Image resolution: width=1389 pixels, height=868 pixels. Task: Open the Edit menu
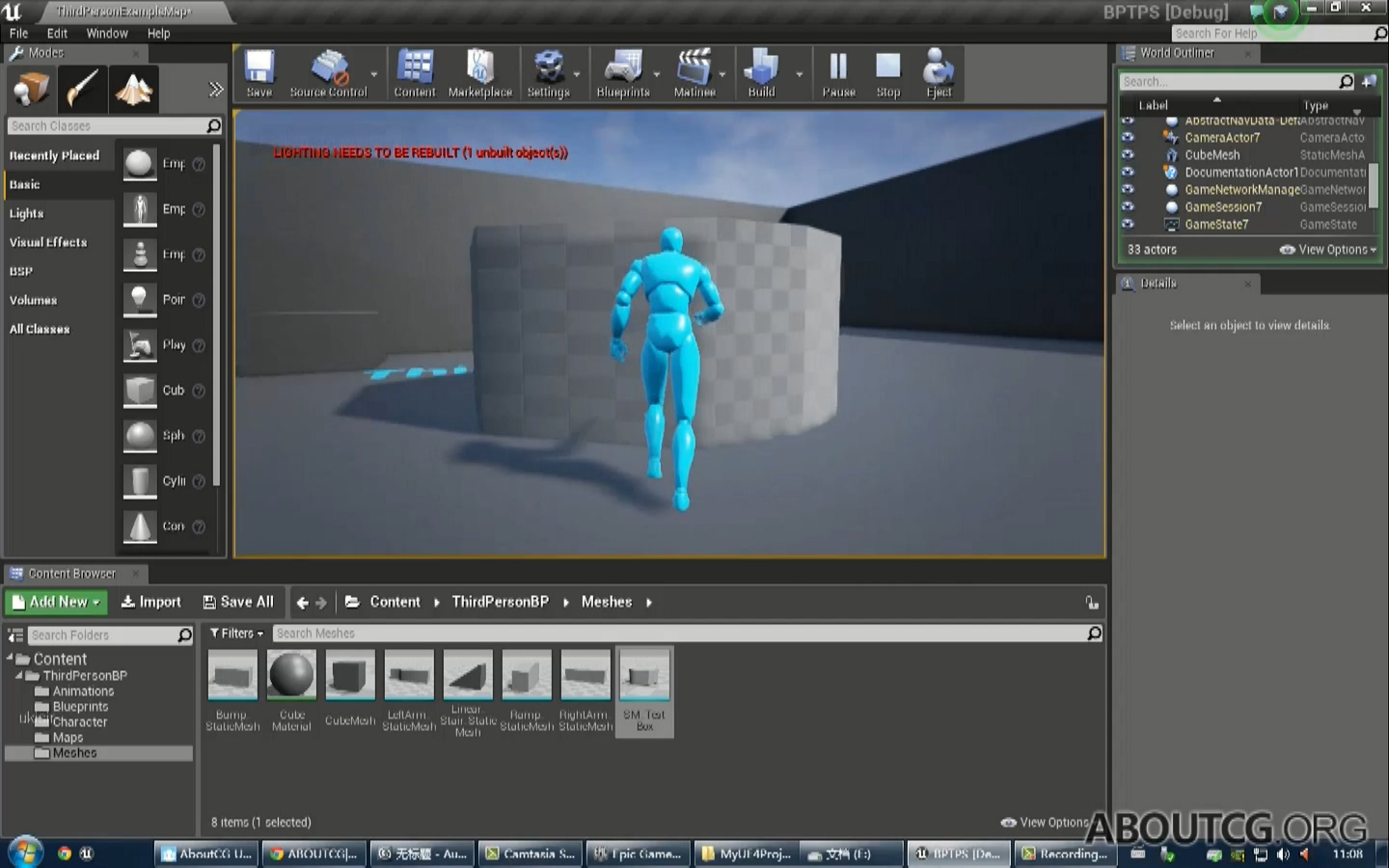57,33
